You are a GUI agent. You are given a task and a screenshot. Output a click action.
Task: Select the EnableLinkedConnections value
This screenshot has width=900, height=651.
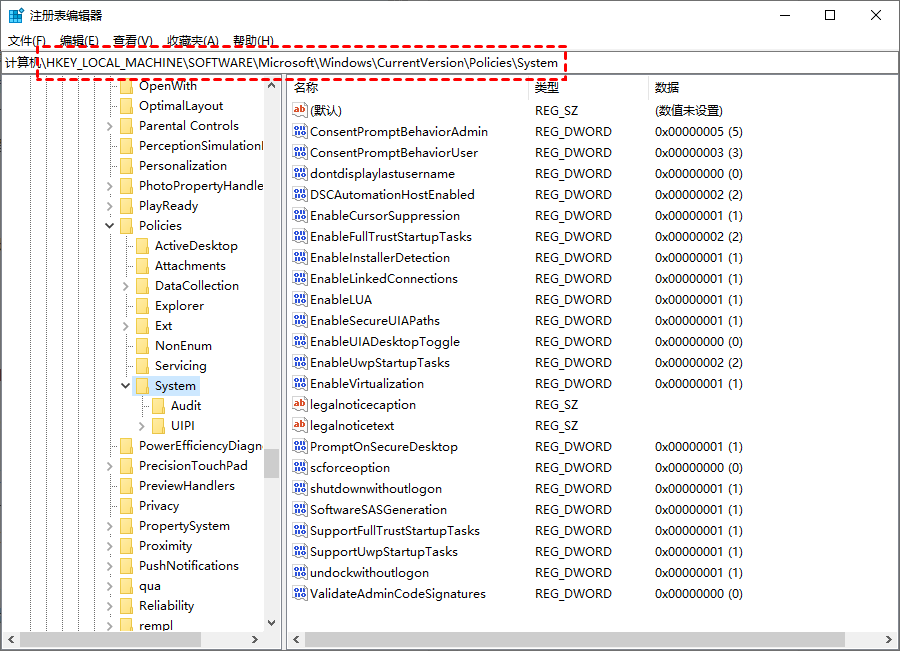(384, 278)
